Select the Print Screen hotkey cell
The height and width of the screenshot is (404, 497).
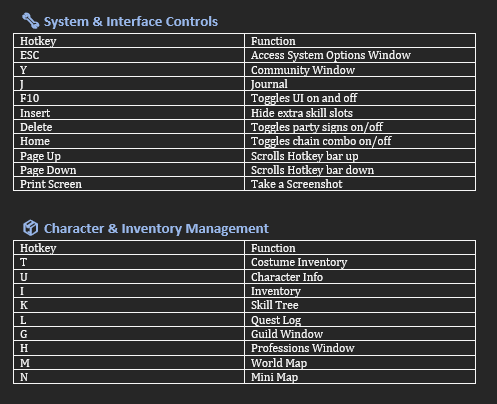pos(129,184)
